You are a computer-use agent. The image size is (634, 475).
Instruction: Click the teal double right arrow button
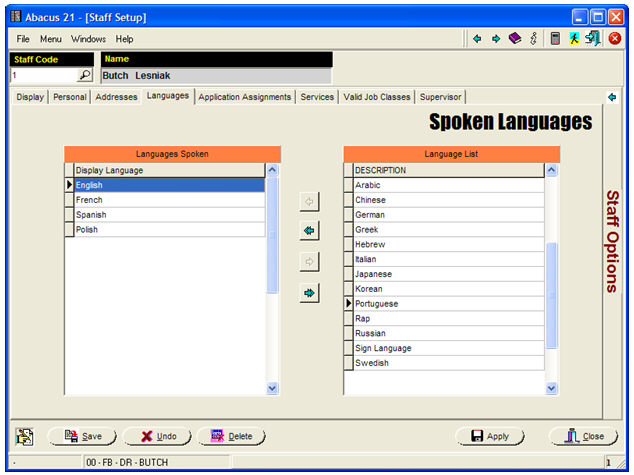[x=309, y=293]
